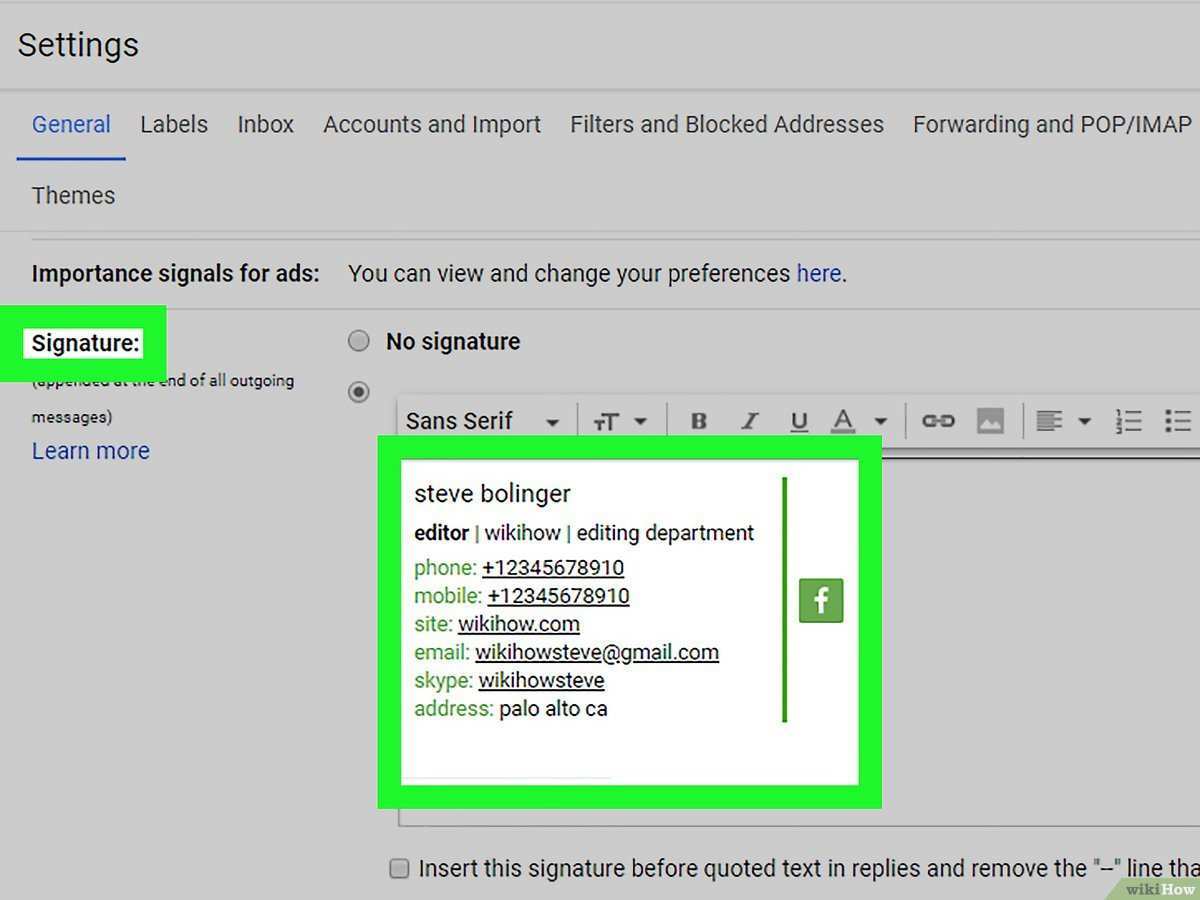Open the Sans Serif font dropdown

click(x=482, y=421)
